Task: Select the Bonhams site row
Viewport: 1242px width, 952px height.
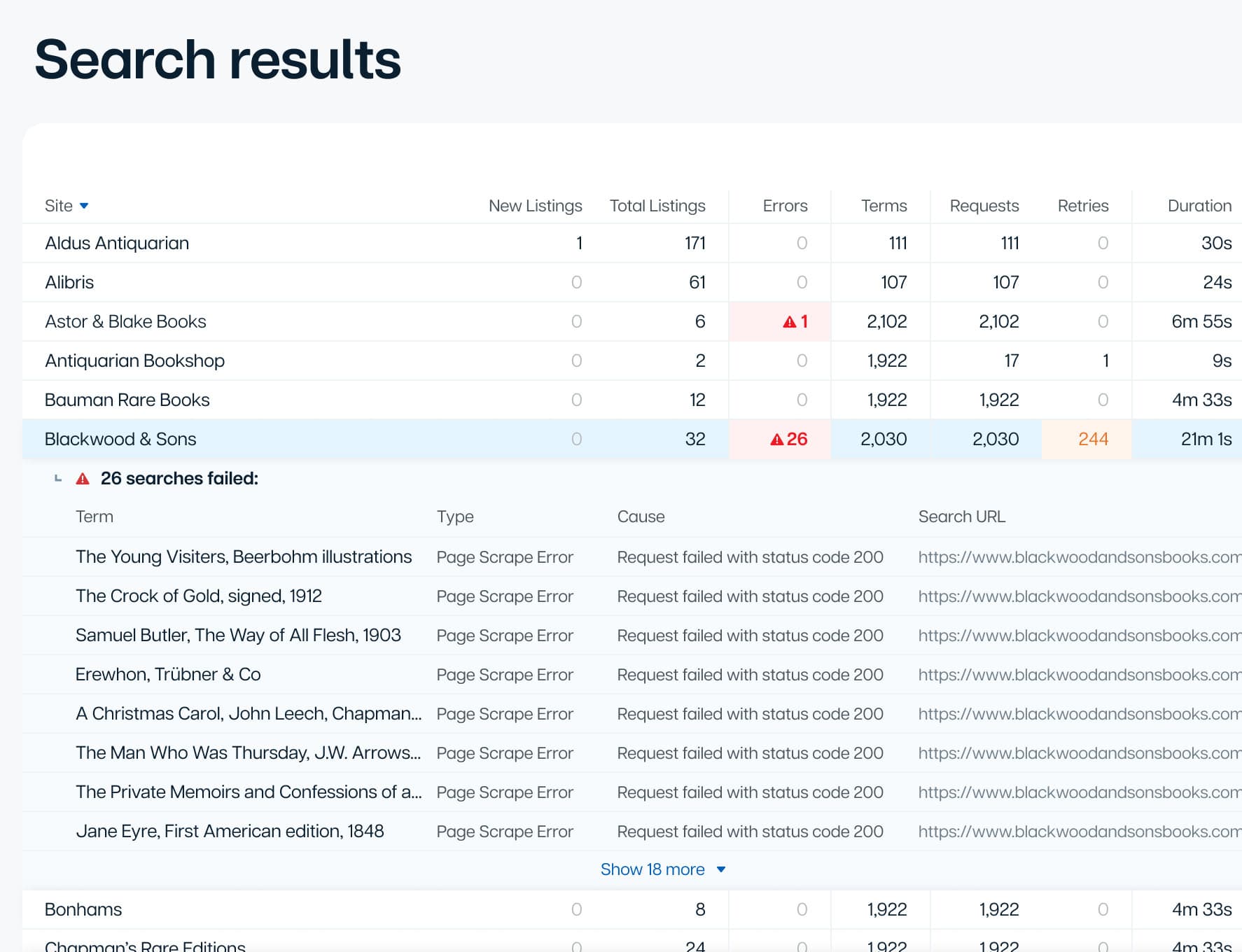Action: click(x=632, y=910)
